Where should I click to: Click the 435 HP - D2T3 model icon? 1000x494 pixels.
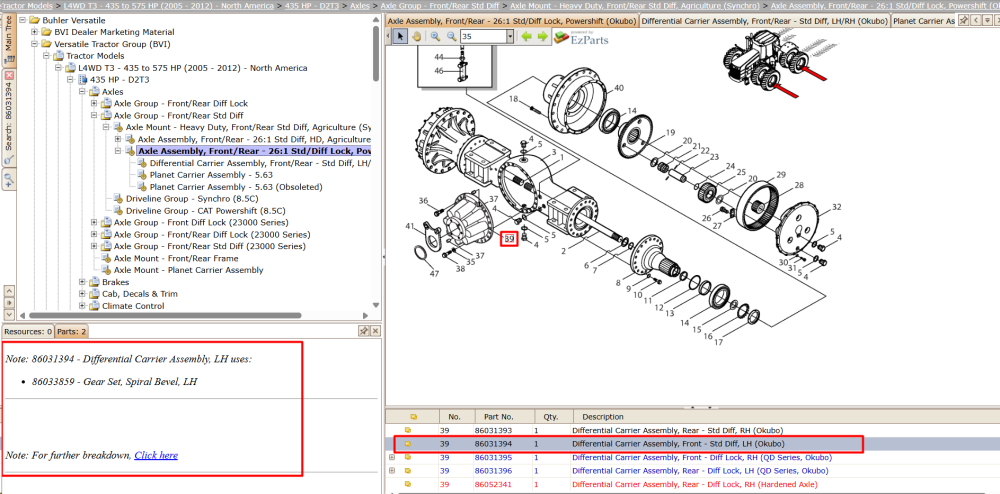82,80
